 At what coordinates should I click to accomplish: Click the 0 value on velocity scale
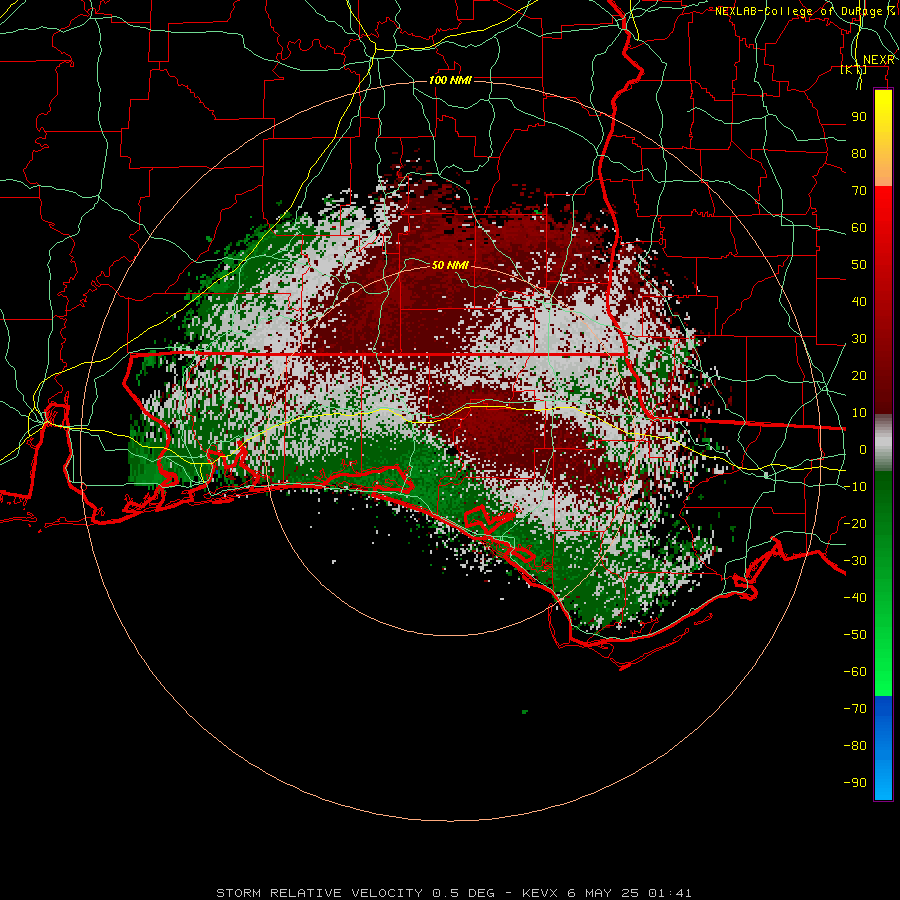(863, 449)
